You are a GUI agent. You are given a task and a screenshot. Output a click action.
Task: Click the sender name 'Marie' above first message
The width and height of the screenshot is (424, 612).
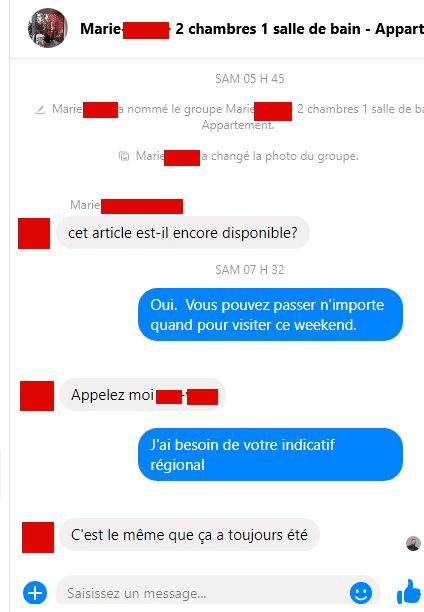click(x=85, y=205)
